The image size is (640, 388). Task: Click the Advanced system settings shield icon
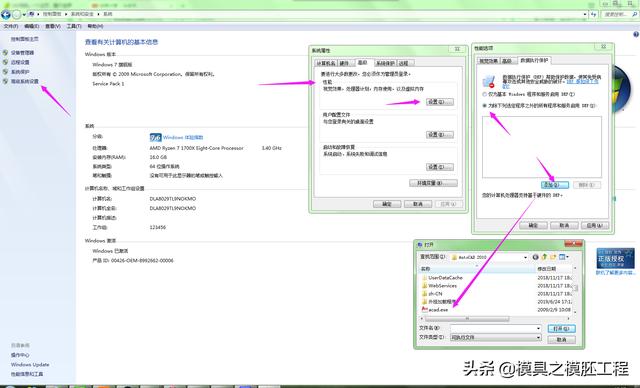click(5, 81)
